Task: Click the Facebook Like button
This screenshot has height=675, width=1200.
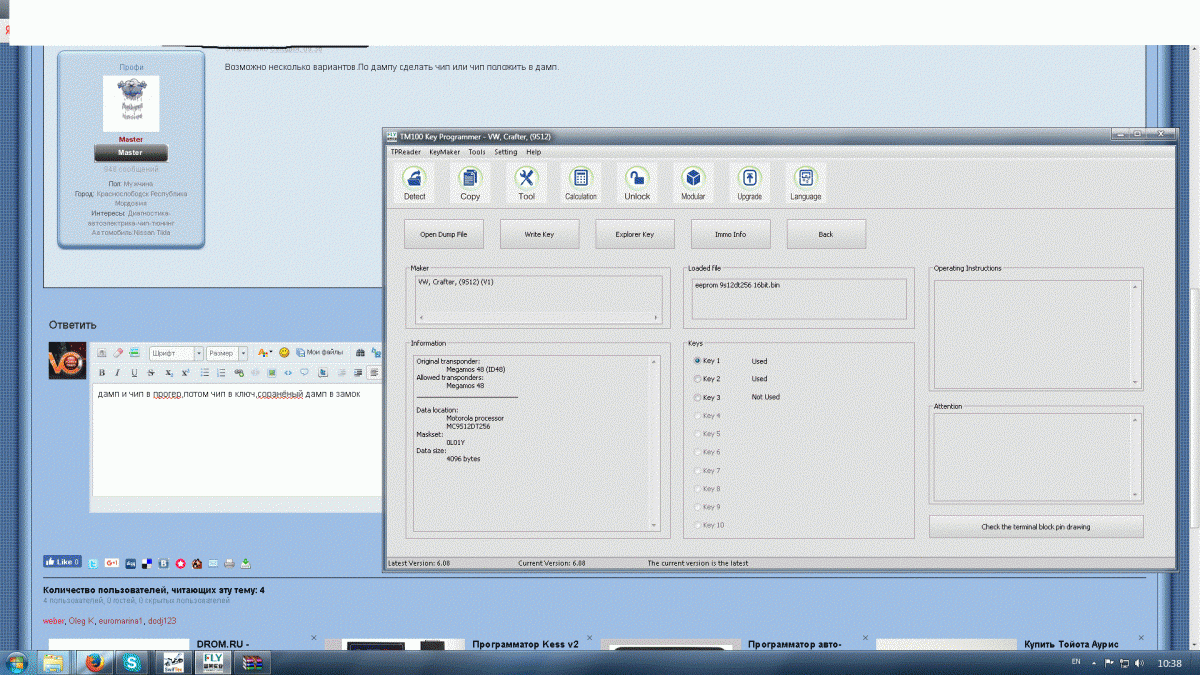Action: tap(62, 562)
